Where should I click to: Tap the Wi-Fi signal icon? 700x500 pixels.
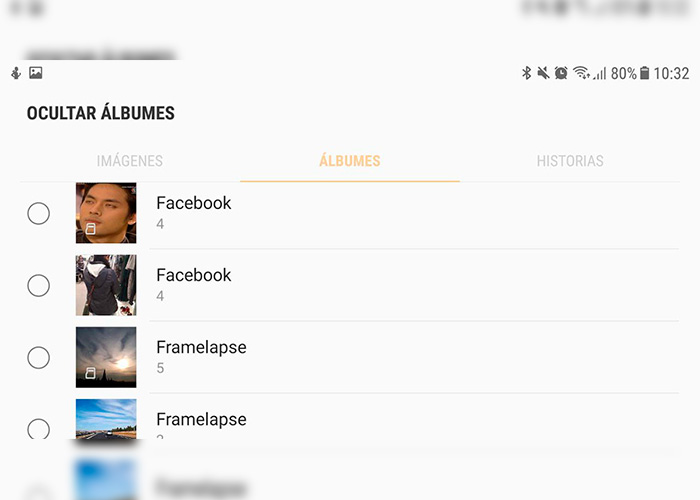581,72
